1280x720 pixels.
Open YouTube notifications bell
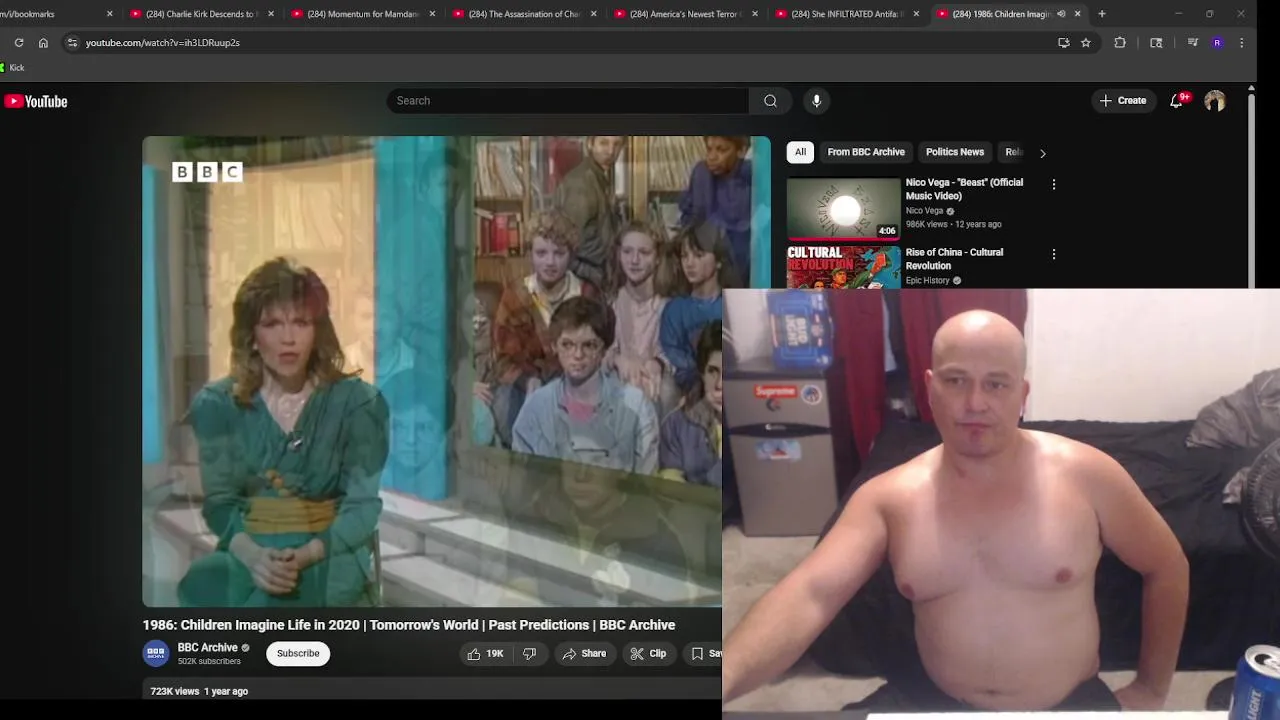click(1177, 101)
